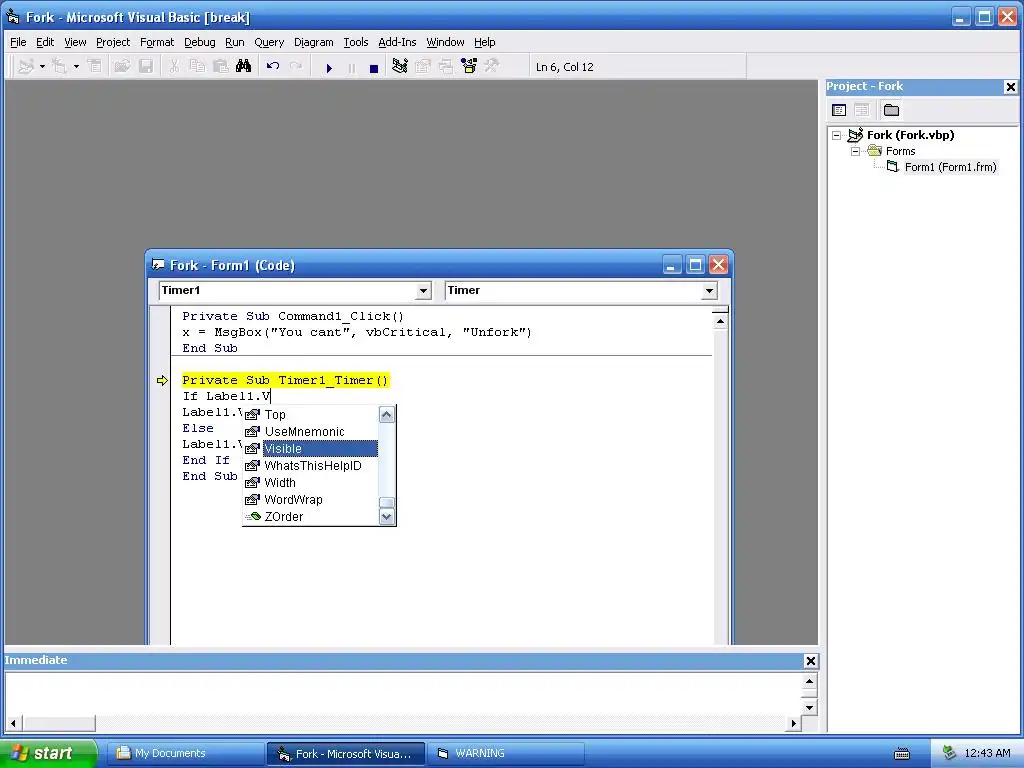Select the Fork (Fork.vbp) project item

coord(910,135)
